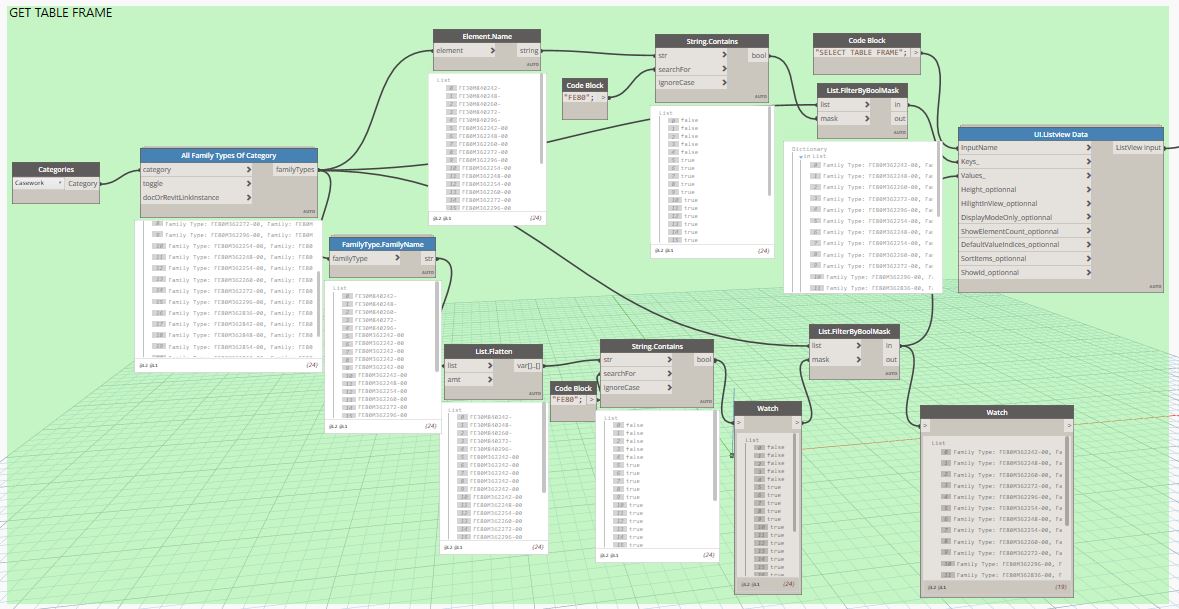Screen dimensions: 1179x609
Task: Click the amt input port on List.Flatten
Action: tap(472, 380)
